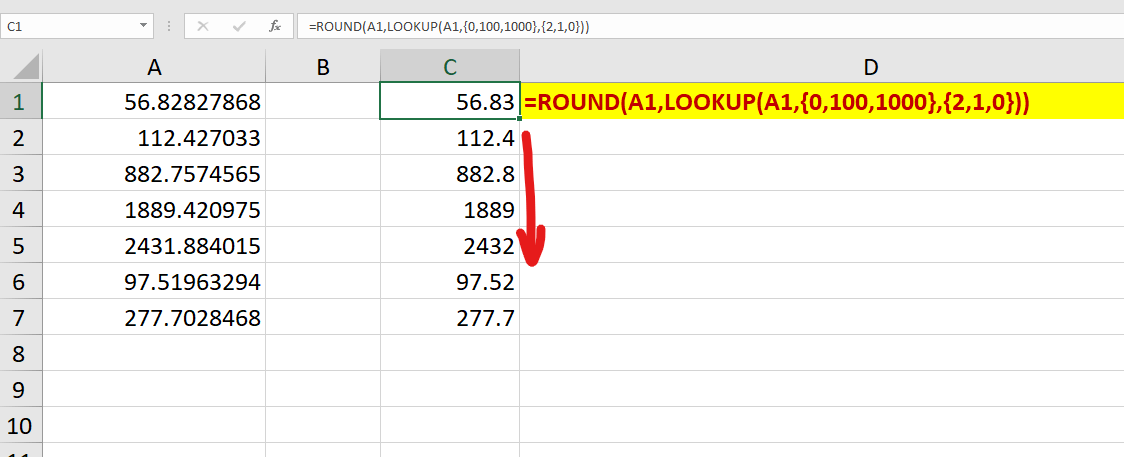Click cell containing 56.82827868
The image size is (1124, 457).
154,101
